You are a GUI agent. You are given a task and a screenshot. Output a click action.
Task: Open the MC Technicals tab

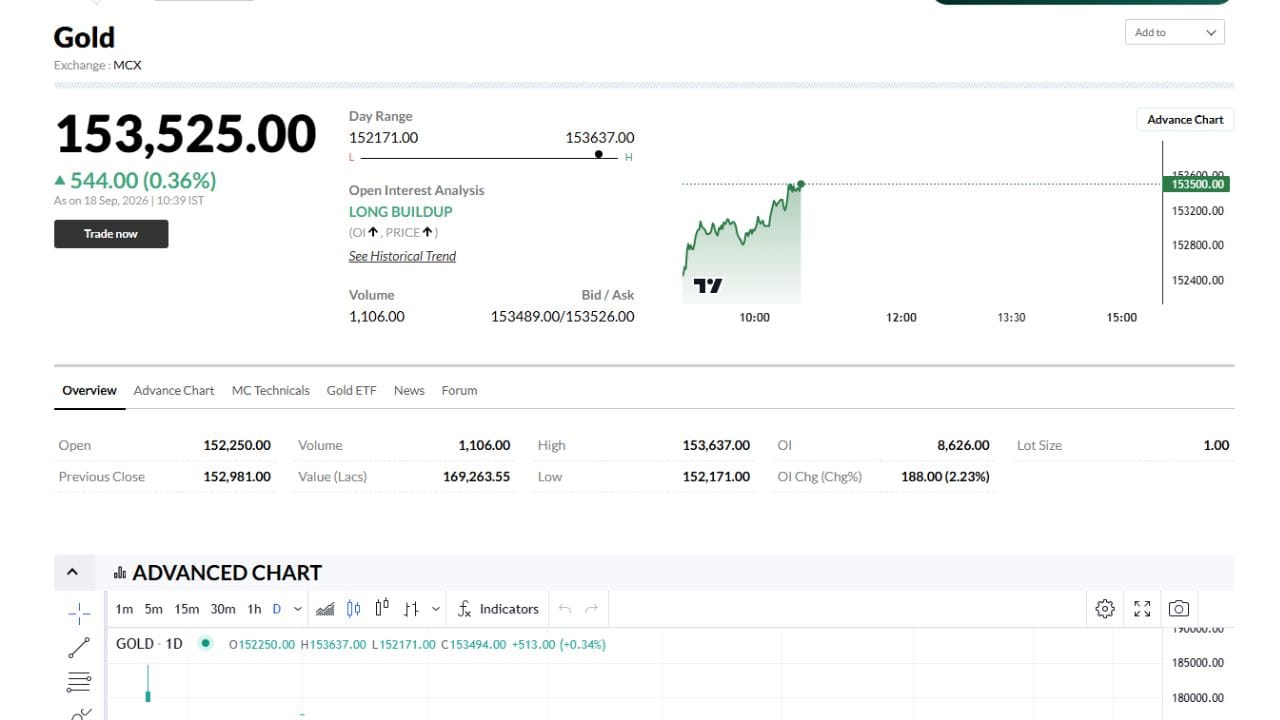coord(270,390)
